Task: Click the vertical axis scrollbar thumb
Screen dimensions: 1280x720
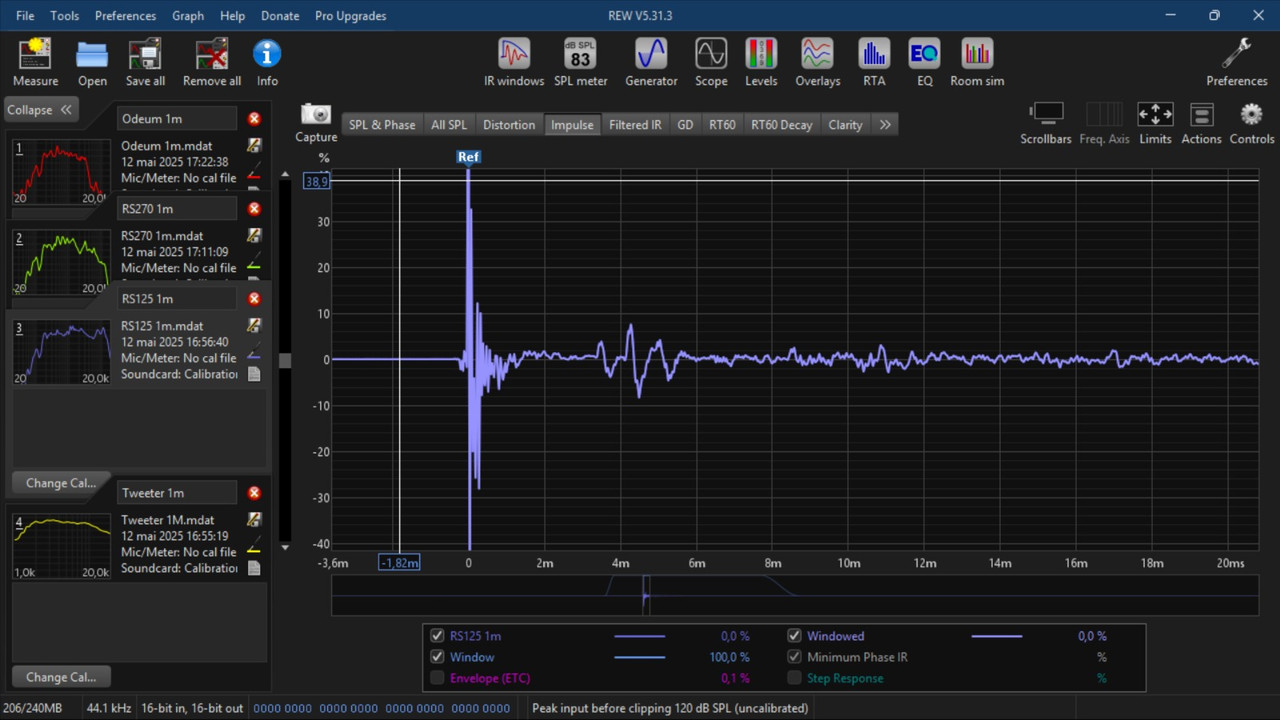Action: coord(285,361)
